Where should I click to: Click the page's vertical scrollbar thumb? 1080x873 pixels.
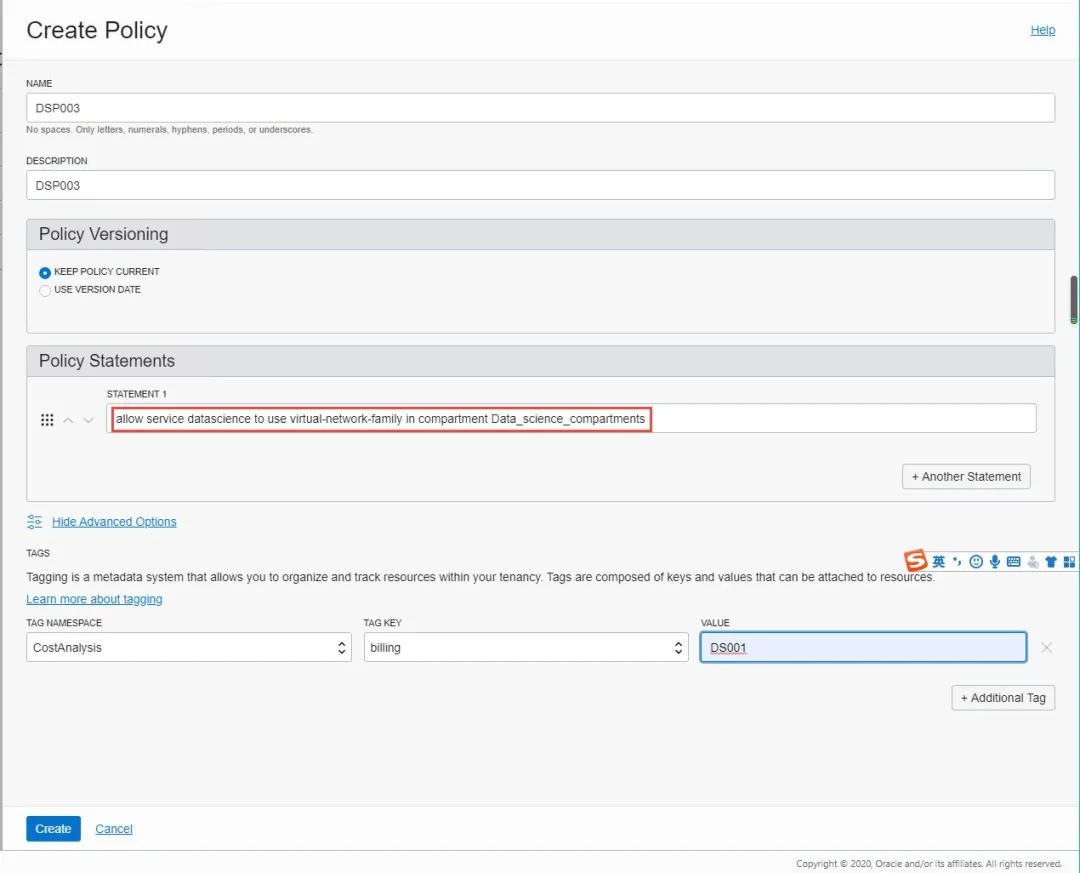[1073, 299]
